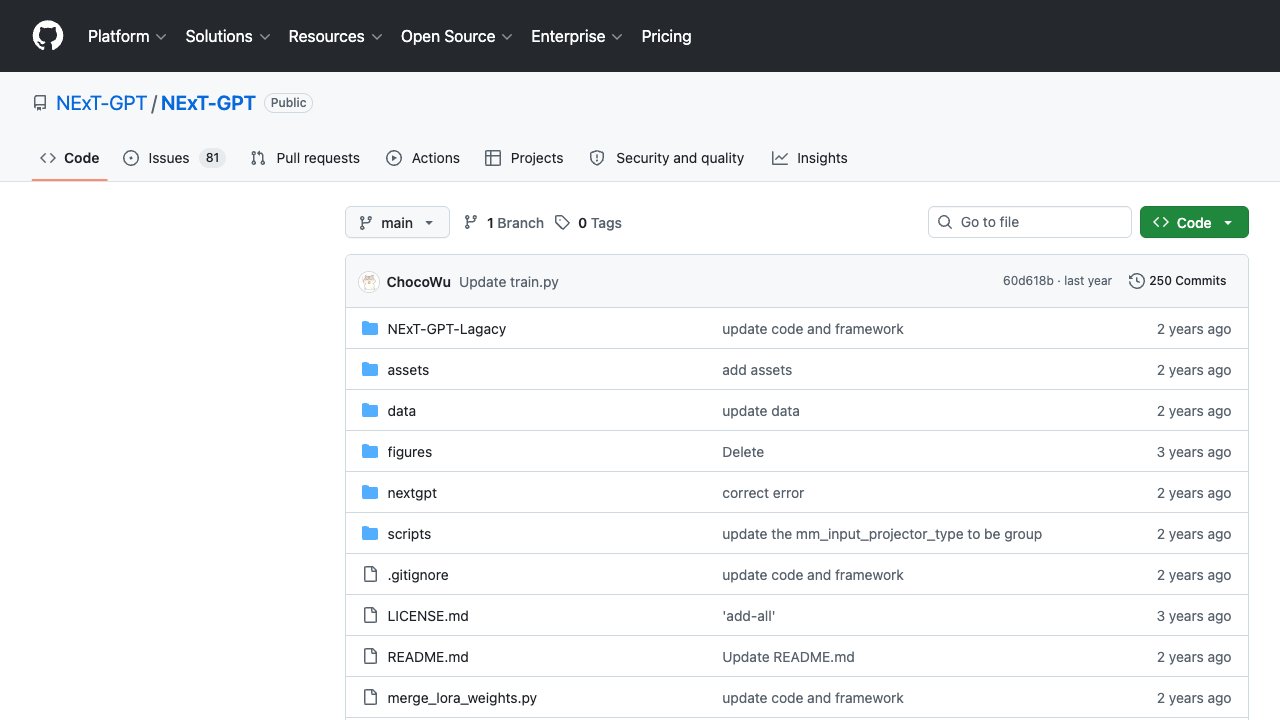The width and height of the screenshot is (1280, 720).
Task: Click the Issues count badge 81
Action: 212,158
